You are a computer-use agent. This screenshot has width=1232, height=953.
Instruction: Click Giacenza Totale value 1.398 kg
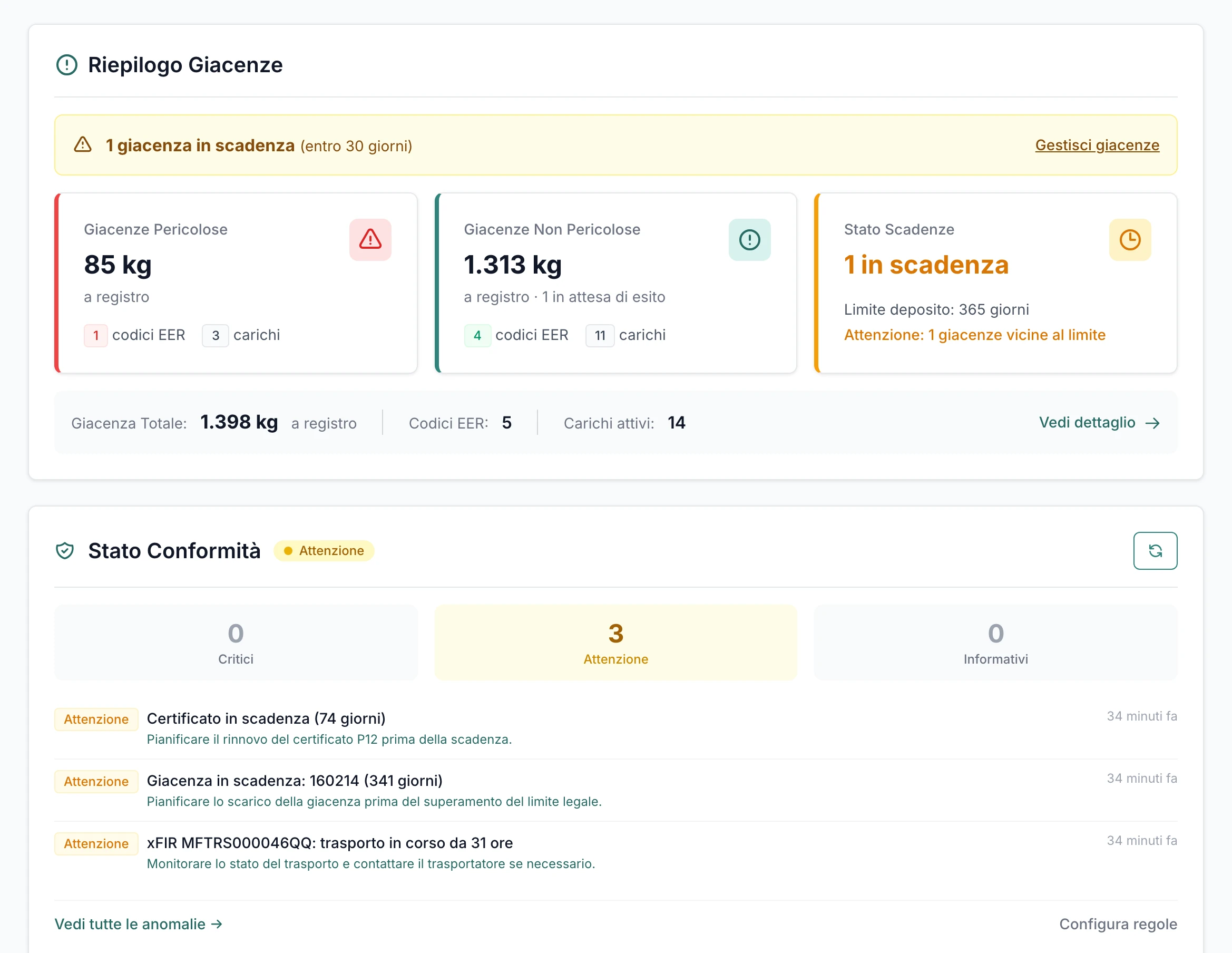point(239,422)
